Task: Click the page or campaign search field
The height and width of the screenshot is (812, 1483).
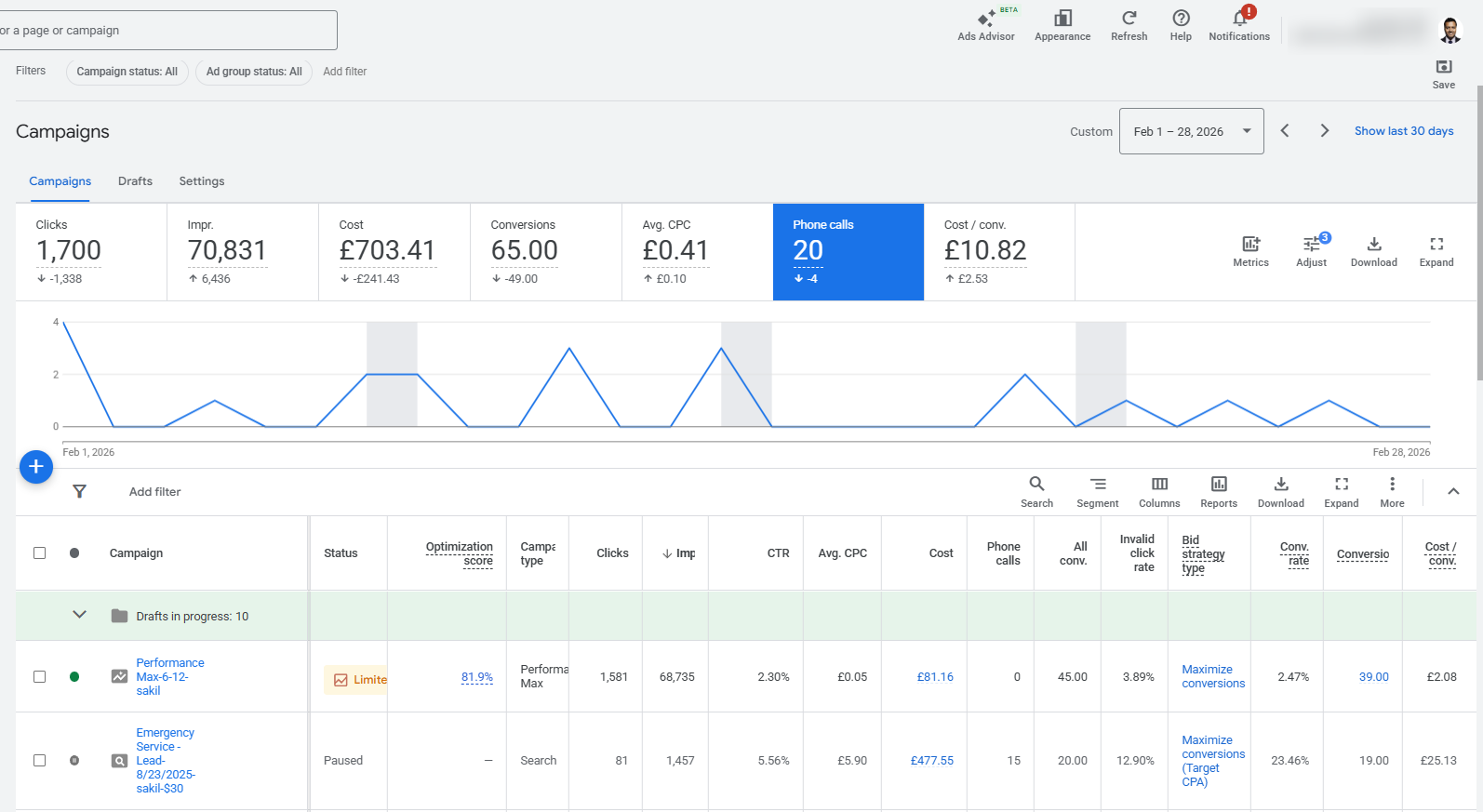Action: (167, 31)
